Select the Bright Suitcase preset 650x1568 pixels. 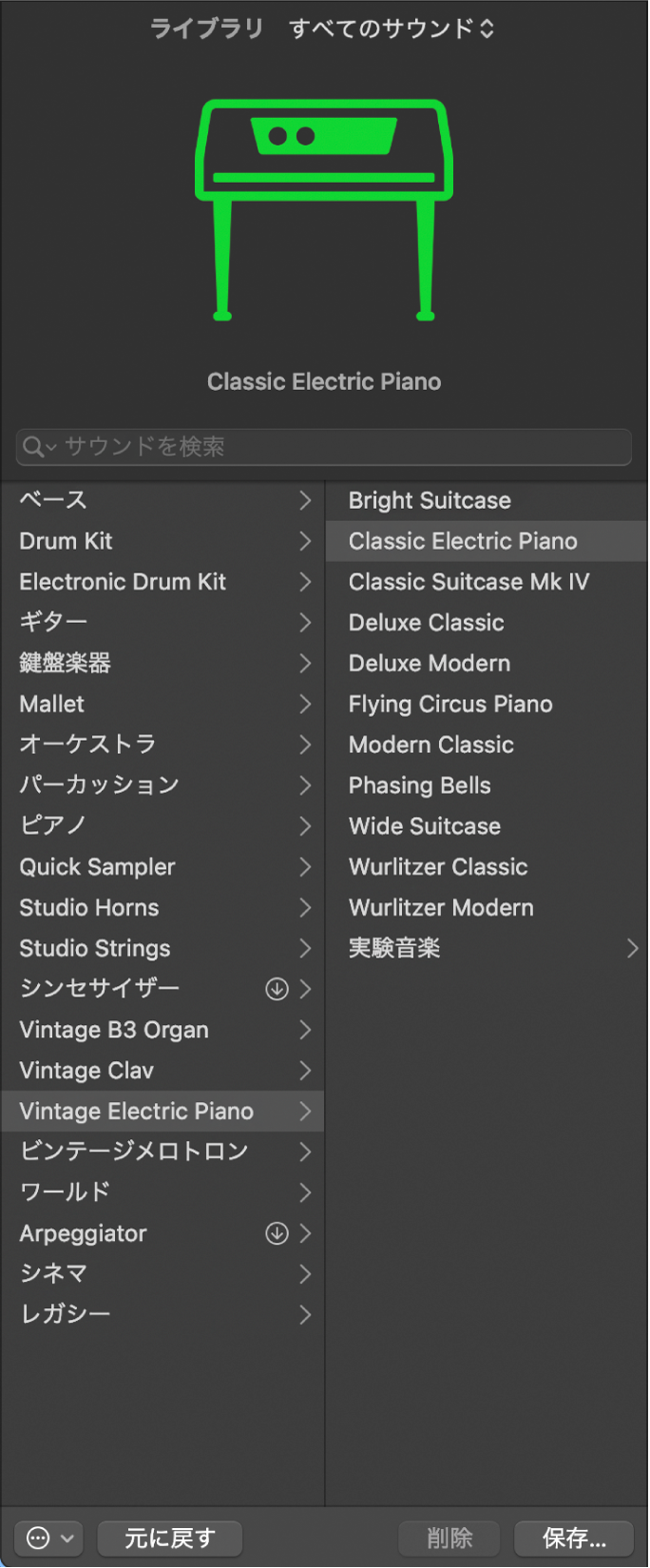(429, 500)
